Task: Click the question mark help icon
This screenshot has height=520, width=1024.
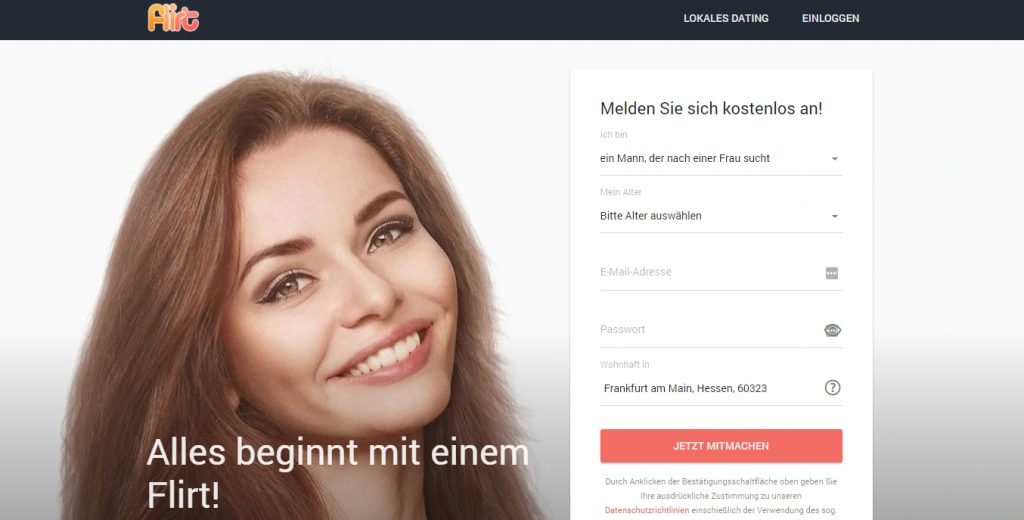Action: pyautogui.click(x=832, y=387)
